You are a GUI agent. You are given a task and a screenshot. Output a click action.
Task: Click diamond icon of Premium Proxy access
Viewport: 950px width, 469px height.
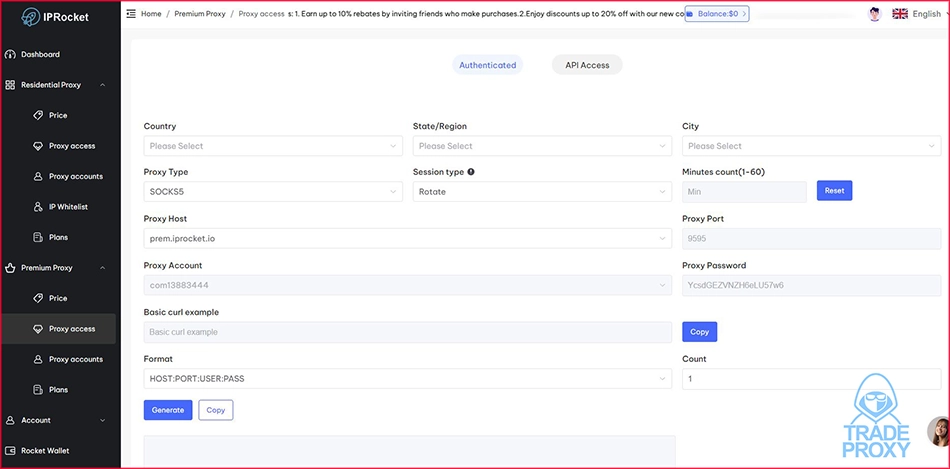point(38,329)
